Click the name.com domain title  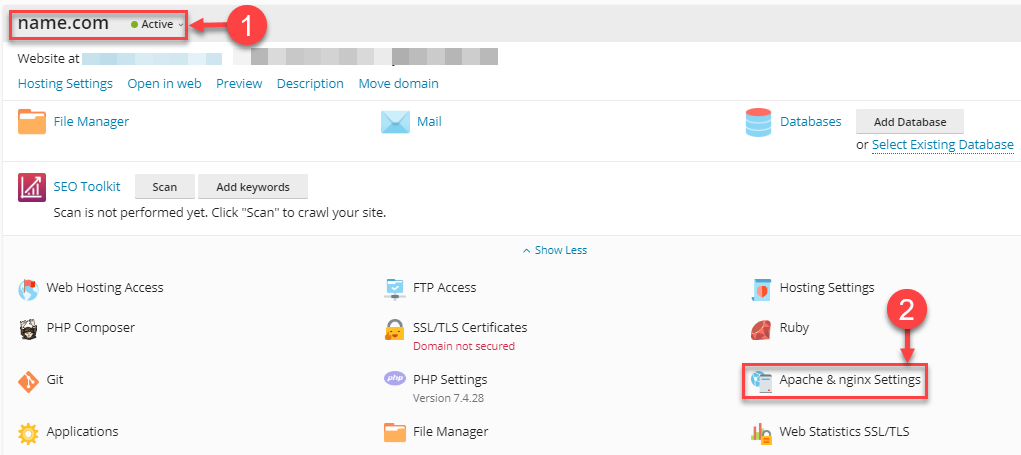[x=63, y=23]
